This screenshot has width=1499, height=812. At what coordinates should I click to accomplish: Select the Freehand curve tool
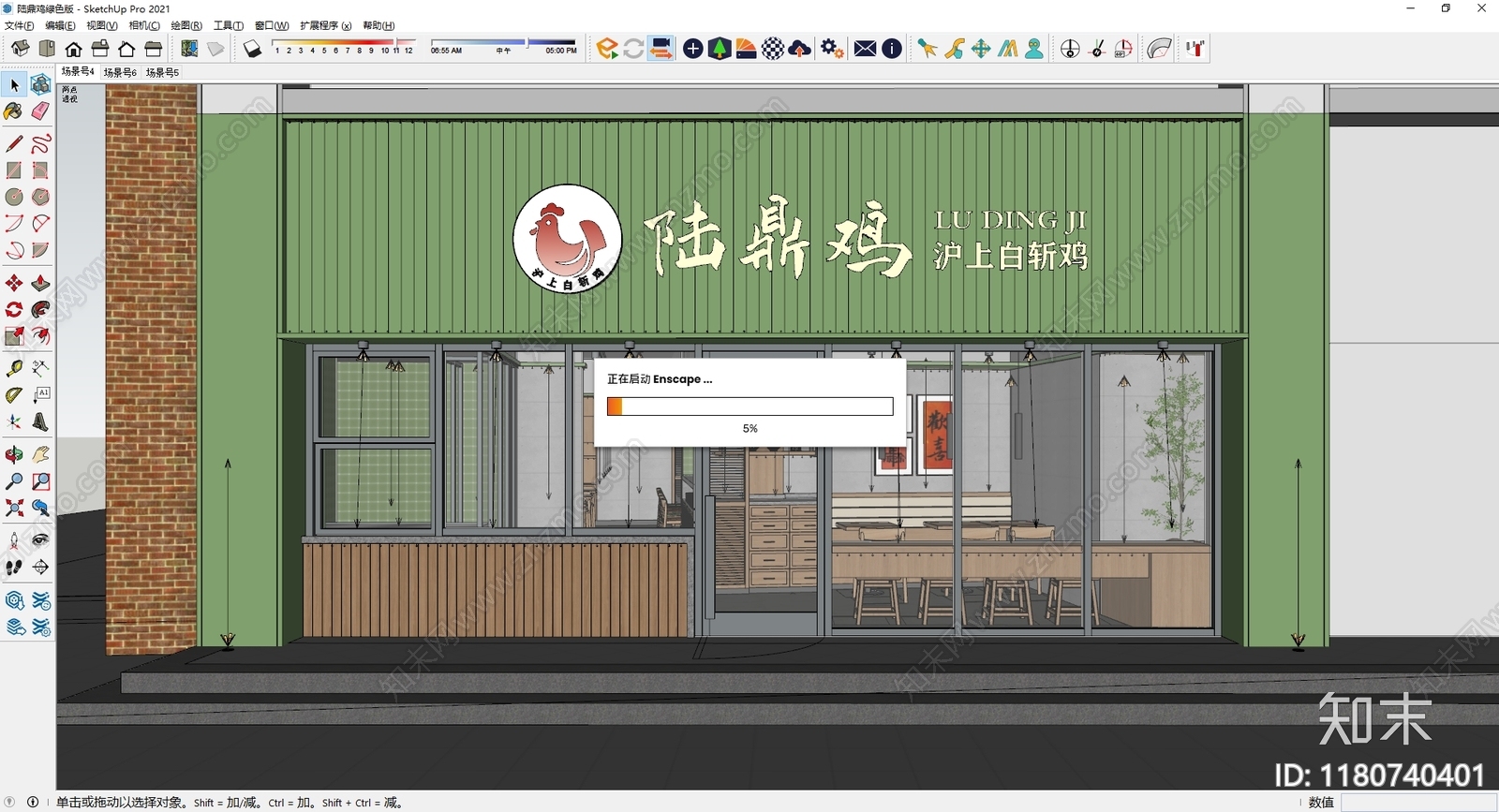(40, 143)
